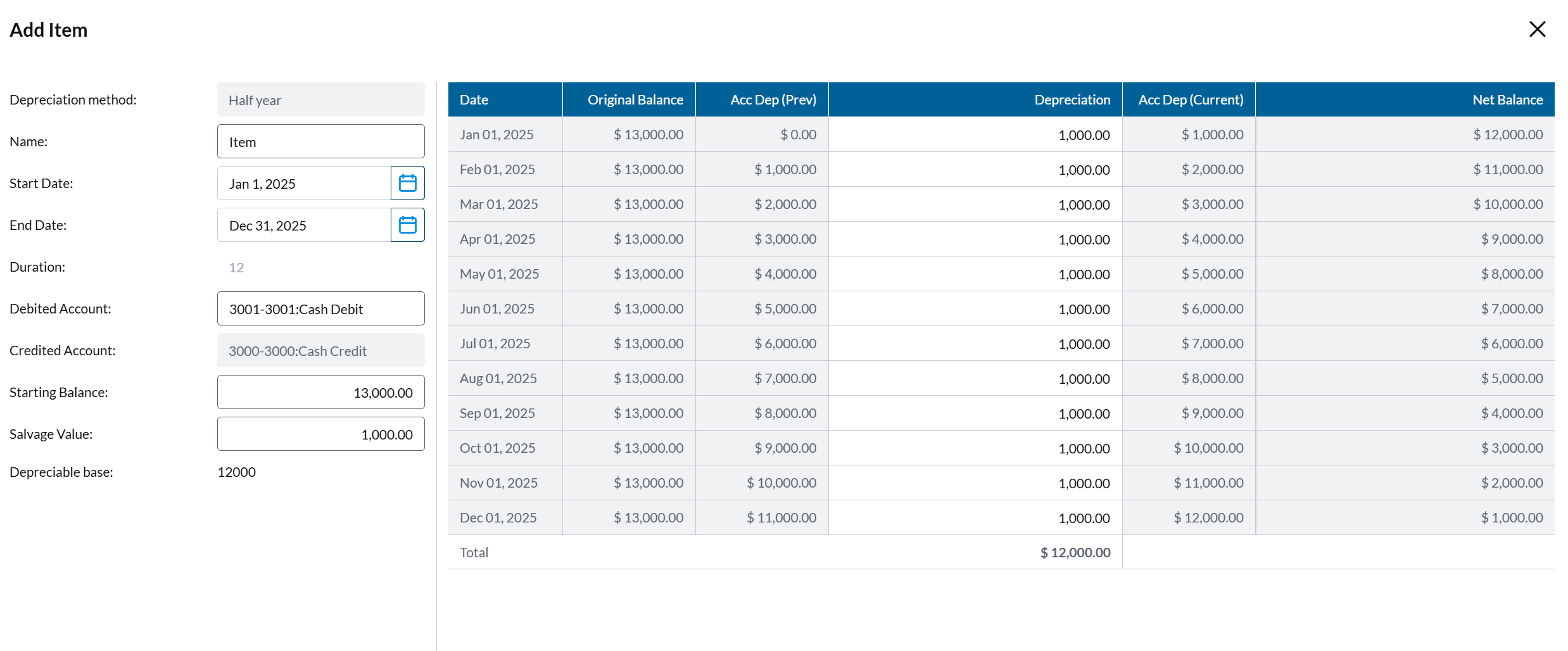Open the End Date calendar picker

tap(407, 225)
